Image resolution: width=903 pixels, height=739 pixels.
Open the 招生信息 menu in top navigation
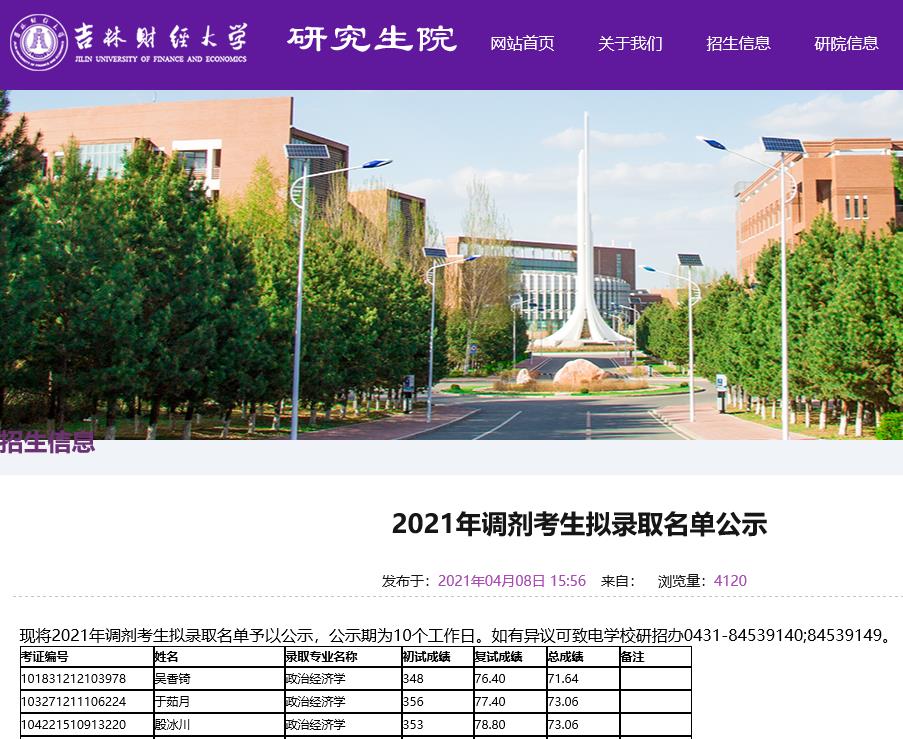(x=738, y=44)
